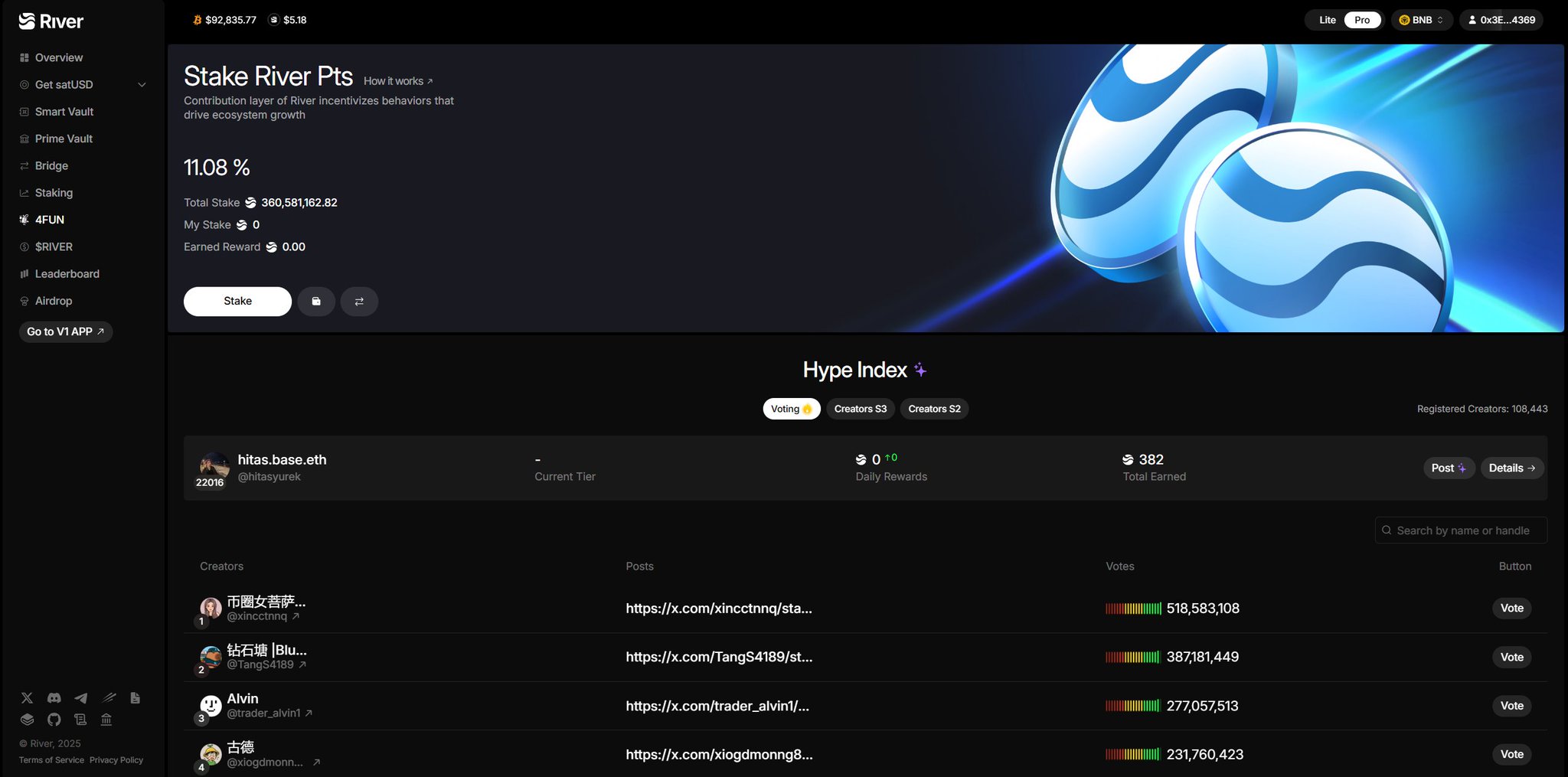The image size is (1568, 777).
Task: Open the 0x3E...4369 wallet account menu
Action: pos(1501,20)
